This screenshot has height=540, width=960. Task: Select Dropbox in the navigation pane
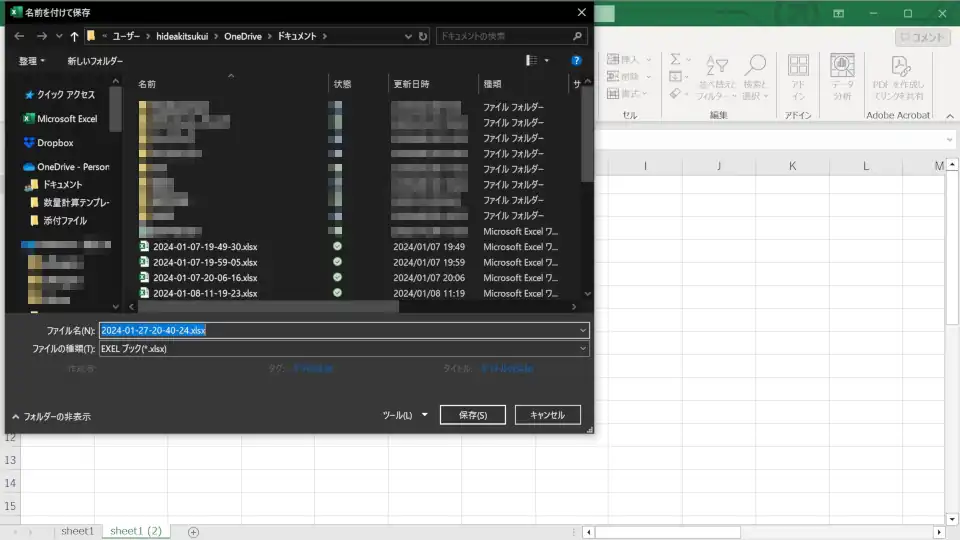click(x=55, y=143)
